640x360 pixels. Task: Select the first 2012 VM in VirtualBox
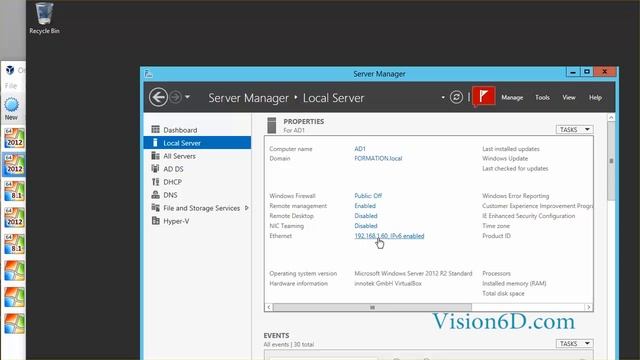point(14,138)
